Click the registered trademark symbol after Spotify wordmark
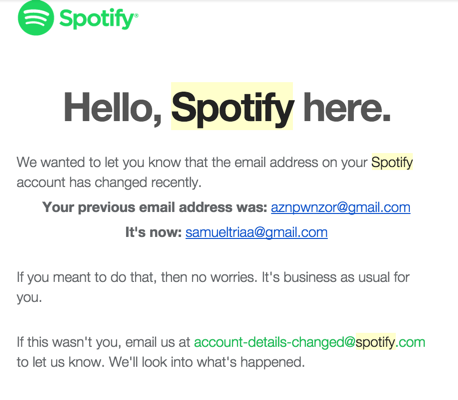Screen dimensions: 458x400 coord(136,15)
